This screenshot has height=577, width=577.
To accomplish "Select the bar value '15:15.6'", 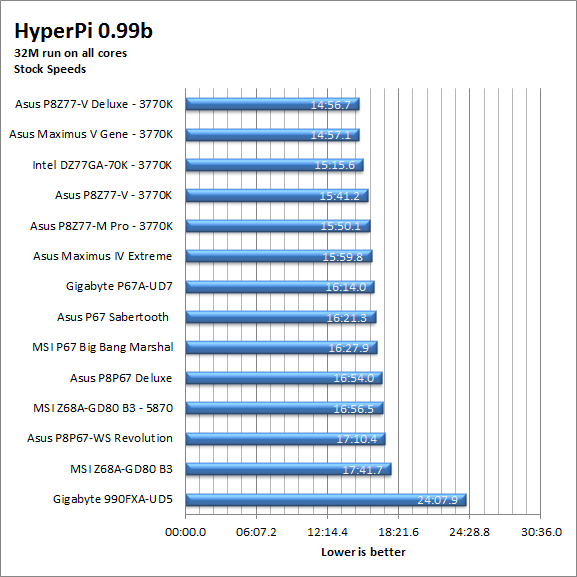I will (x=334, y=165).
